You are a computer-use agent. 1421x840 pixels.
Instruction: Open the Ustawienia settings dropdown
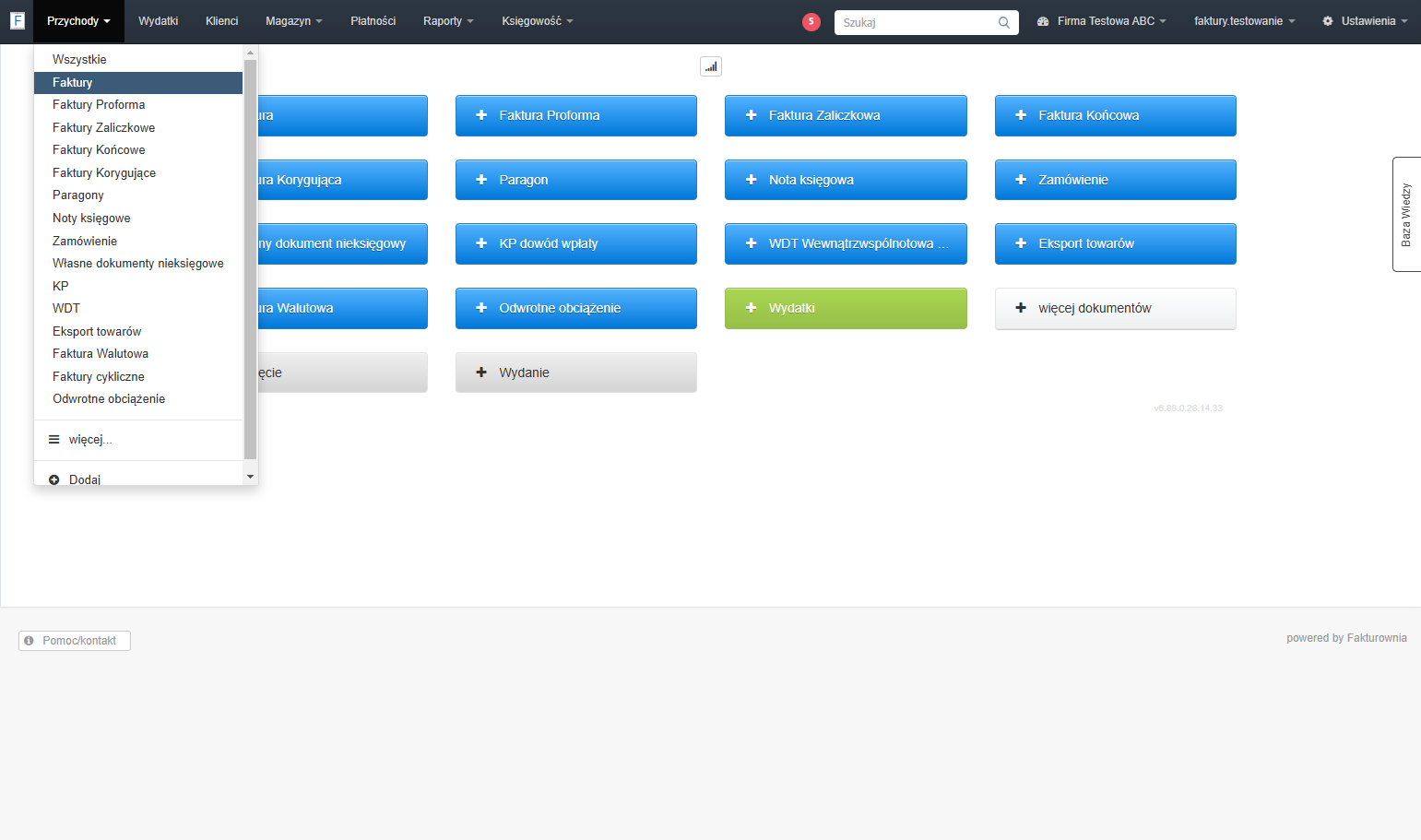coord(1366,21)
